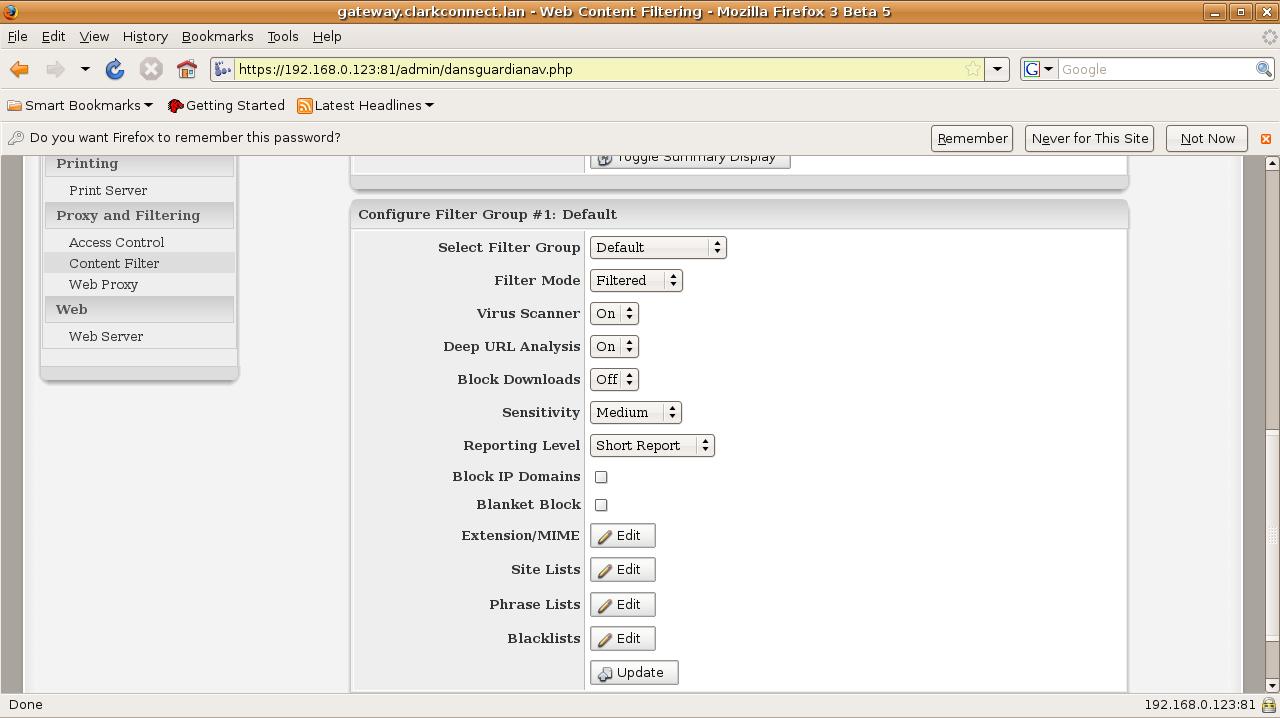Open the Web Proxy sidebar link
This screenshot has width=1280, height=718.
click(103, 285)
